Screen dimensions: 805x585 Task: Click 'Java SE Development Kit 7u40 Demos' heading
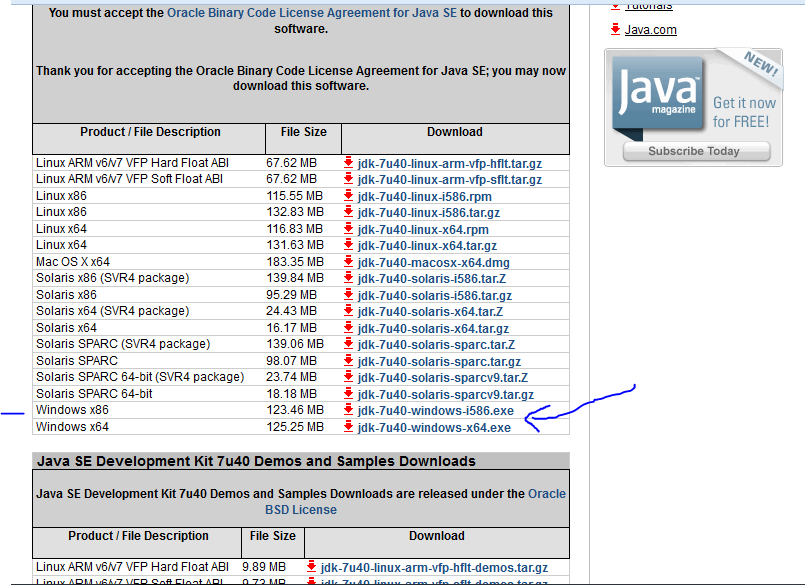pos(256,461)
